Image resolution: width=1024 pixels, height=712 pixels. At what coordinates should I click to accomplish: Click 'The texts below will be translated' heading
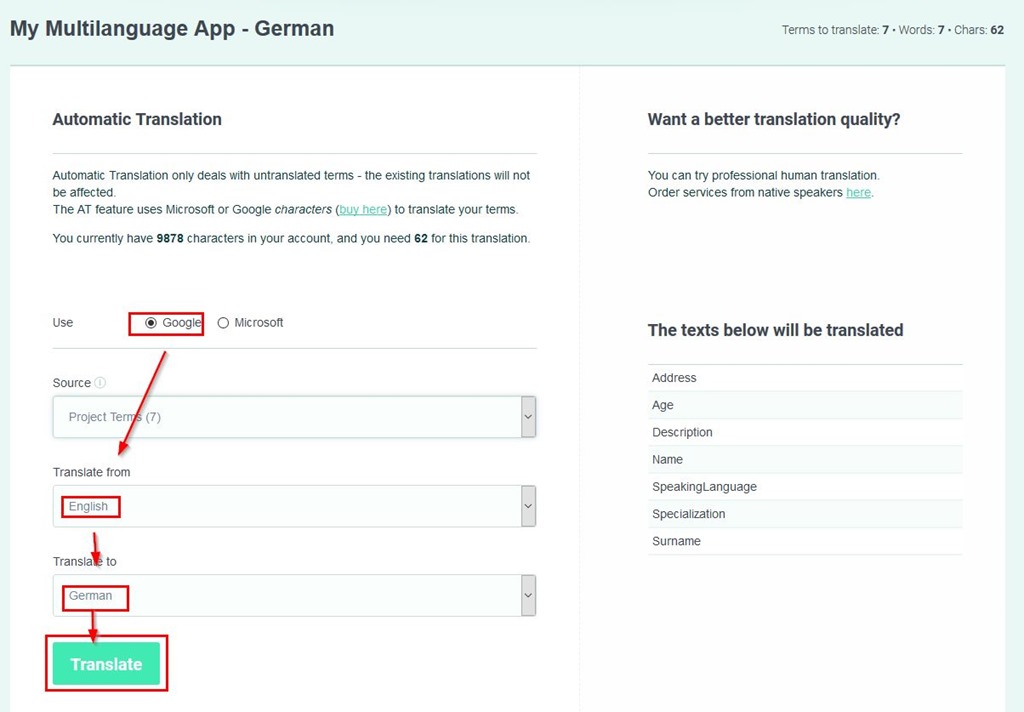pyautogui.click(x=775, y=330)
